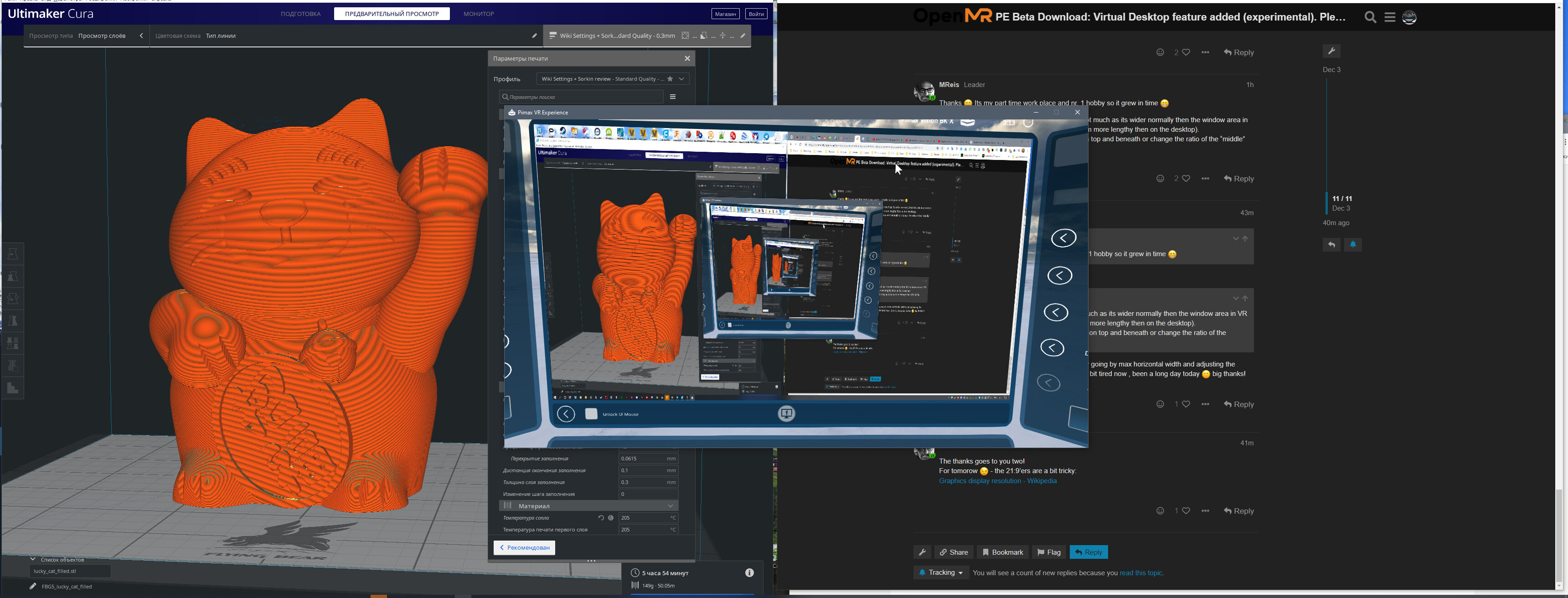The height and width of the screenshot is (598, 1568).
Task: Edit the Температура сопла value field
Action: (x=648, y=518)
